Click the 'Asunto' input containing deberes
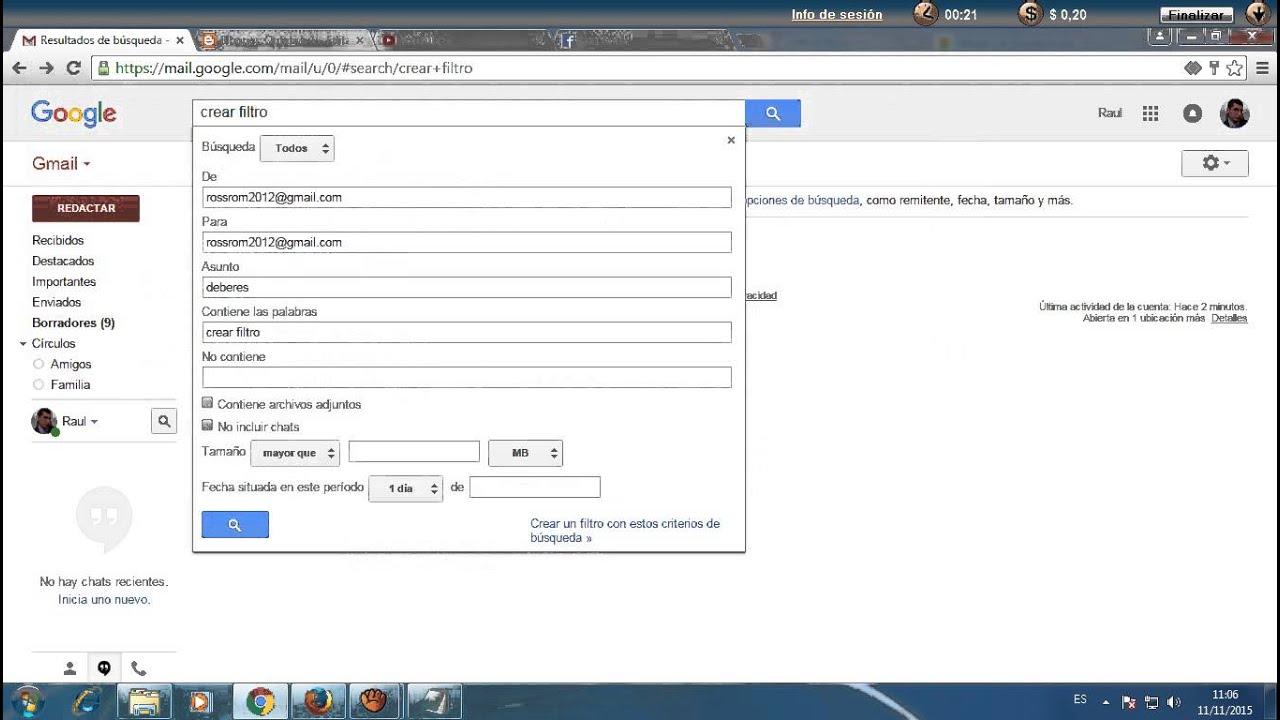The image size is (1280, 720). coord(467,287)
